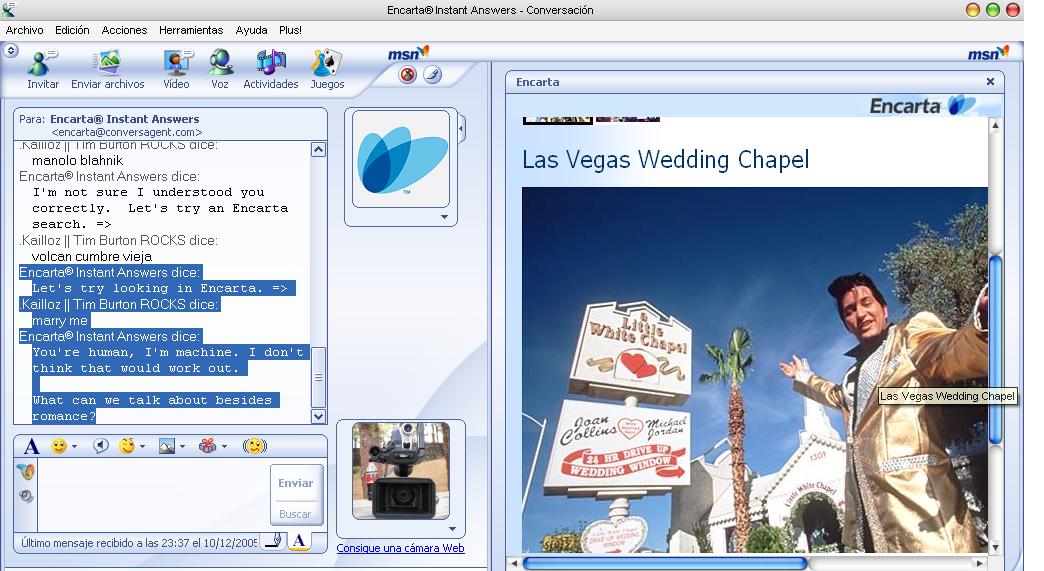
Task: Click the Las Vegas Wedding Chapel photo
Action: point(754,369)
